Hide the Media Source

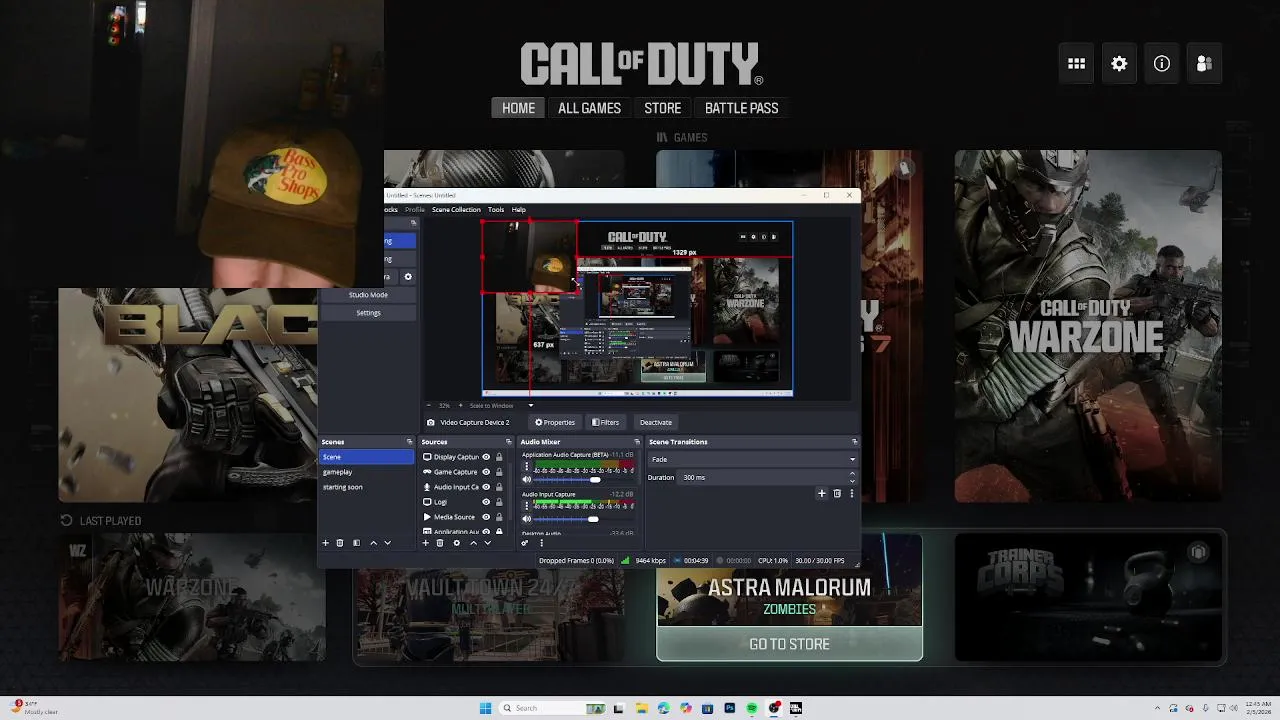486,517
